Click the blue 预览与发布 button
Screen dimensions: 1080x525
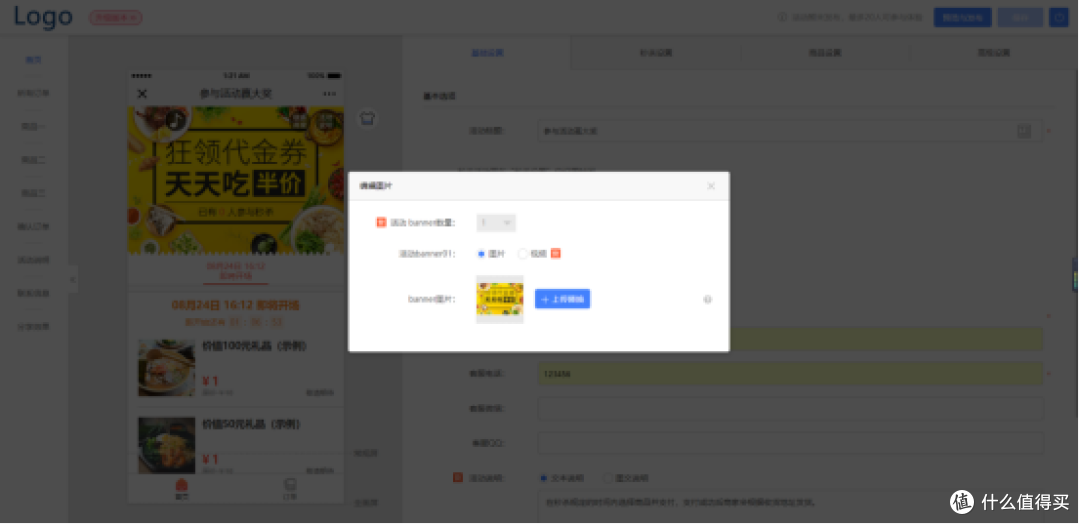(962, 17)
